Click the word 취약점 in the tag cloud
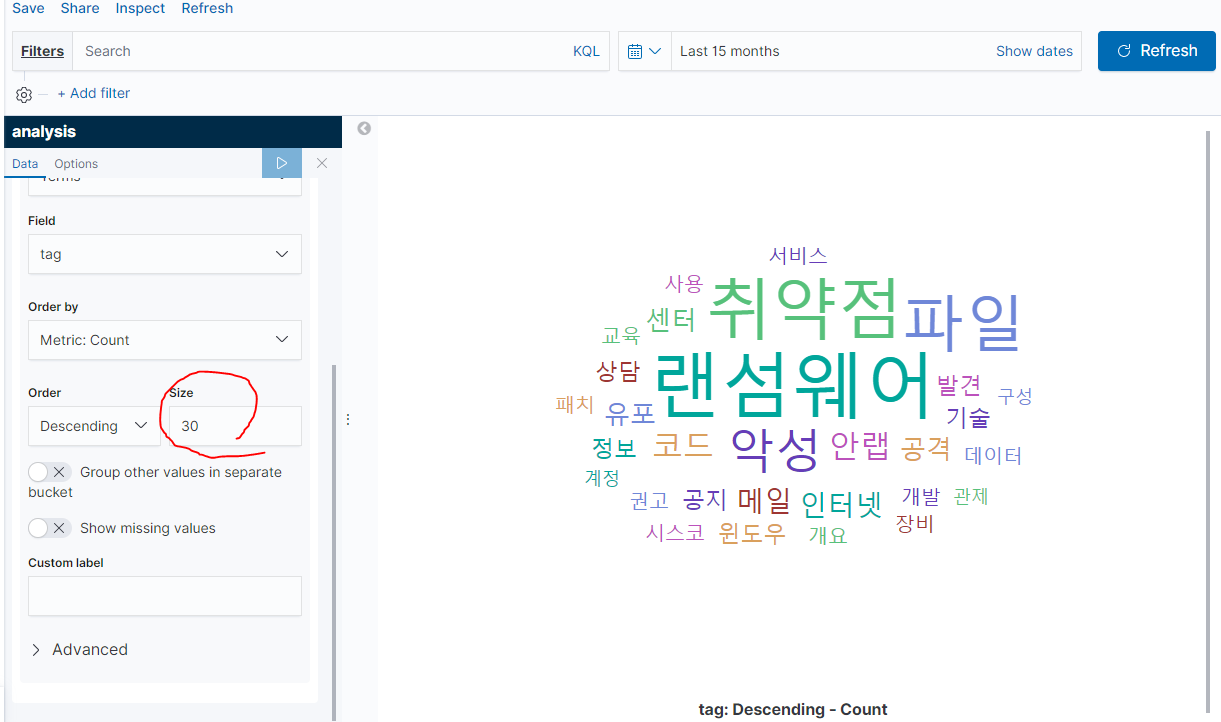Viewport: 1221px width, 722px height. (x=803, y=309)
